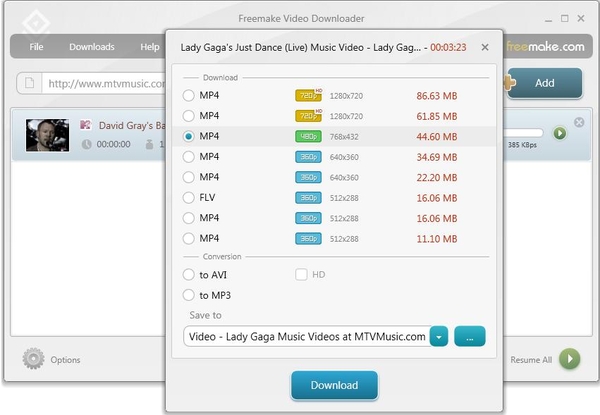600x415 pixels.
Task: Click the green Resume All arrow icon
Action: 569,359
